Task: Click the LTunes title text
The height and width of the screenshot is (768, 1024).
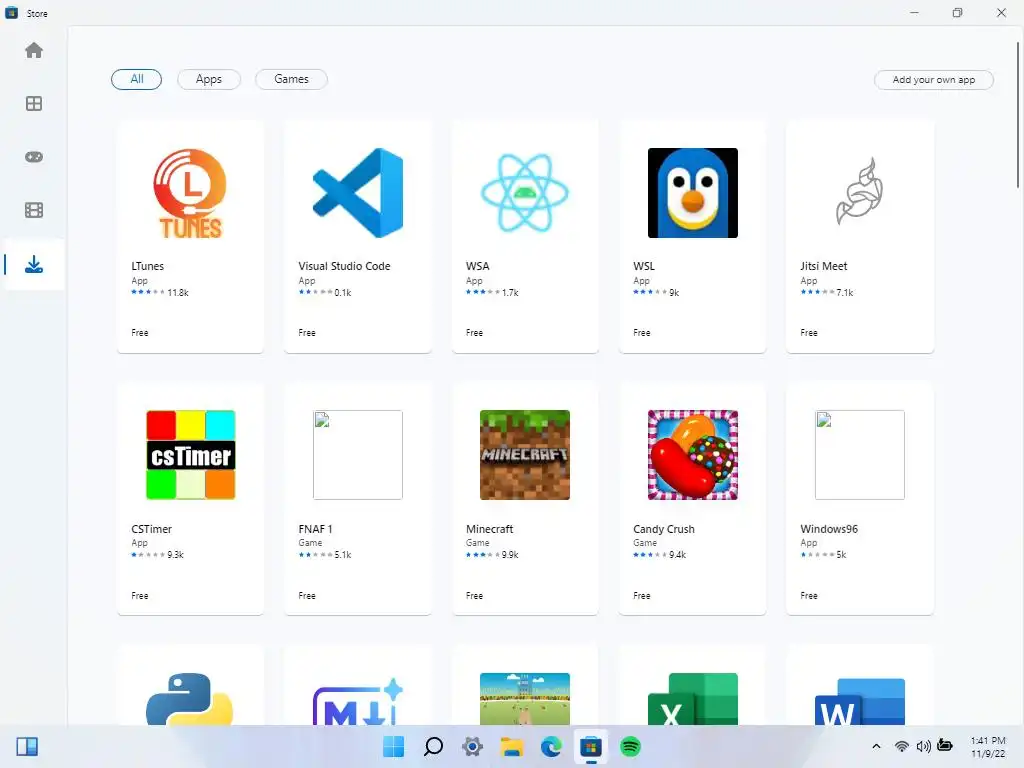Action: (x=148, y=266)
